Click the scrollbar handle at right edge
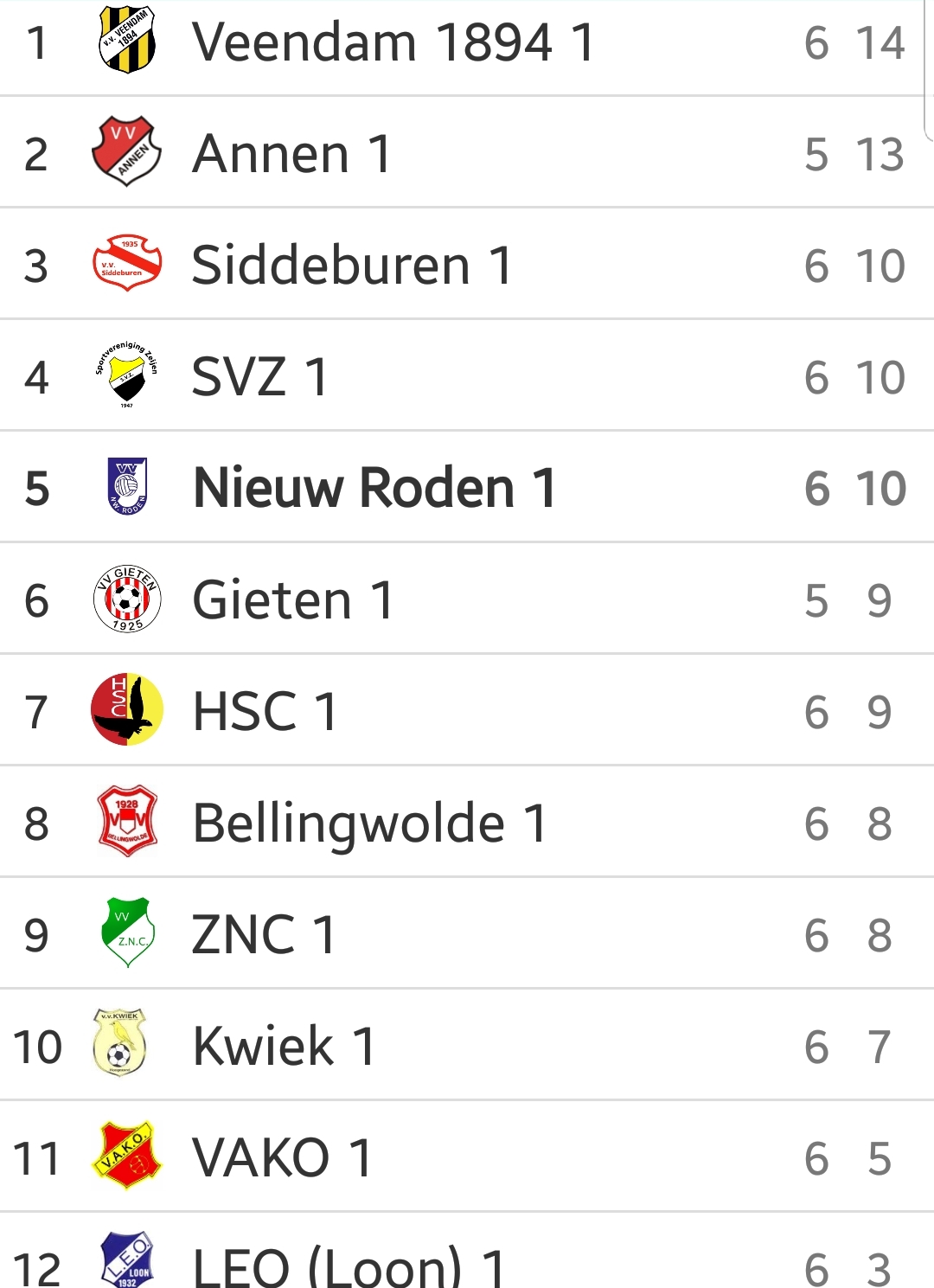Viewport: 934px width, 1288px height. click(x=929, y=69)
